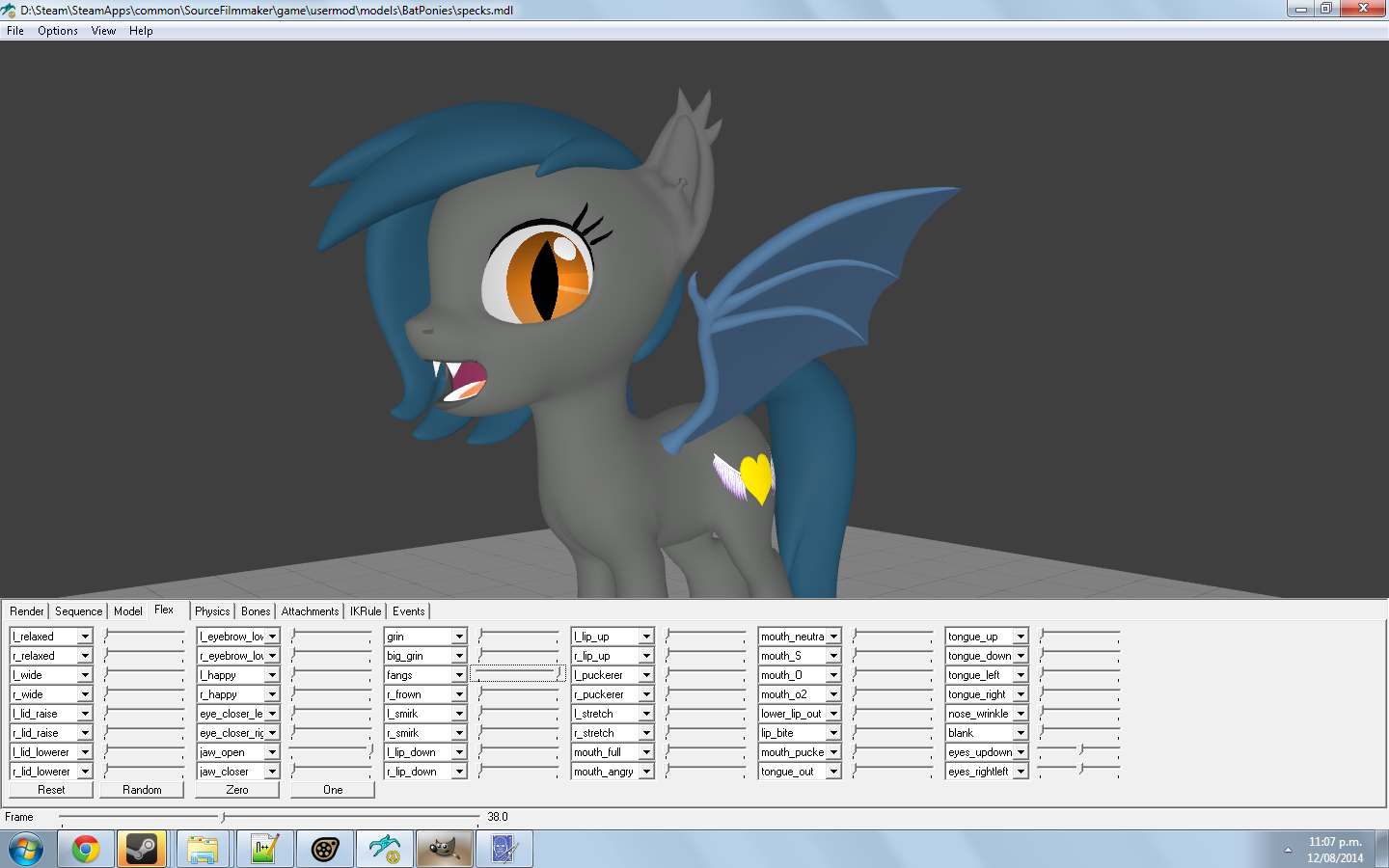The image size is (1389, 868).
Task: Launch Google Chrome from the taskbar
Action: click(85, 850)
